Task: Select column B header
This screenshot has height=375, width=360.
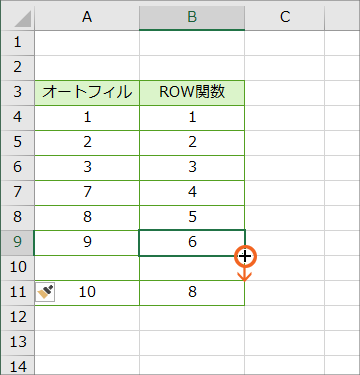Action: pos(192,17)
